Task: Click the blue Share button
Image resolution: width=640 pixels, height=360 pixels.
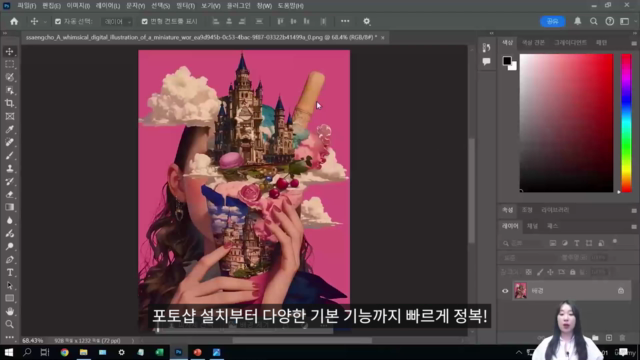Action: click(x=552, y=21)
